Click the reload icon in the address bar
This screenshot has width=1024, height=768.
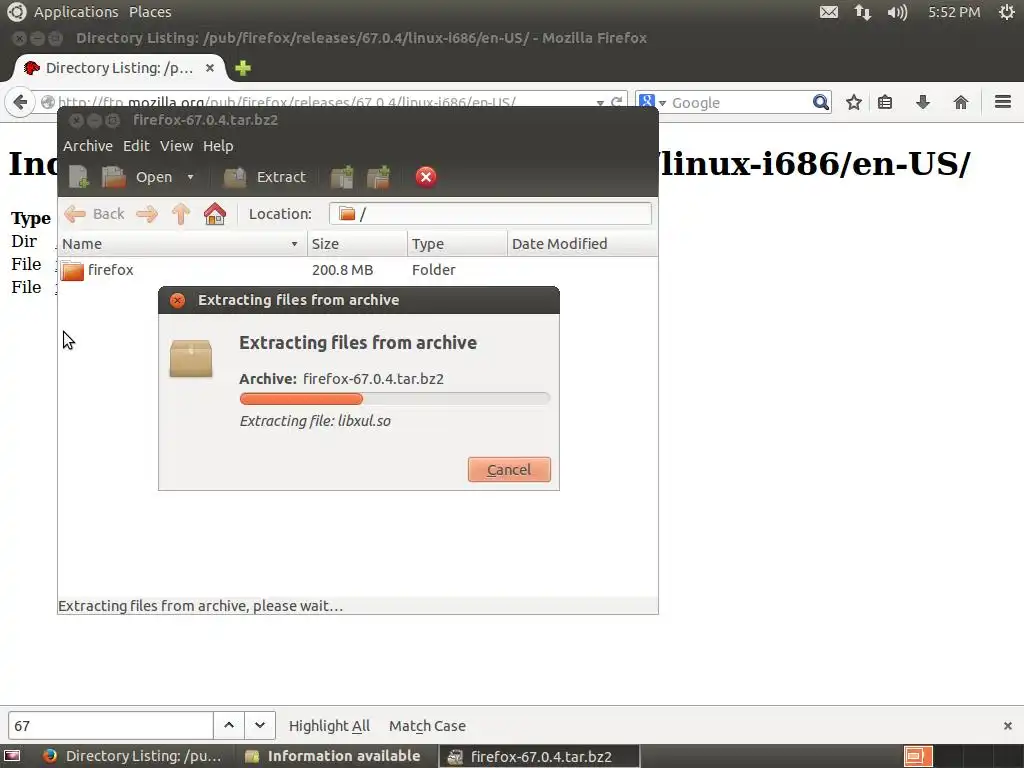(x=616, y=103)
